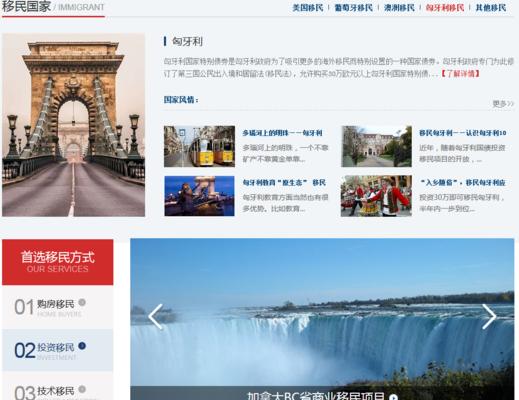Select 02 投资移民 service item

(x=58, y=350)
